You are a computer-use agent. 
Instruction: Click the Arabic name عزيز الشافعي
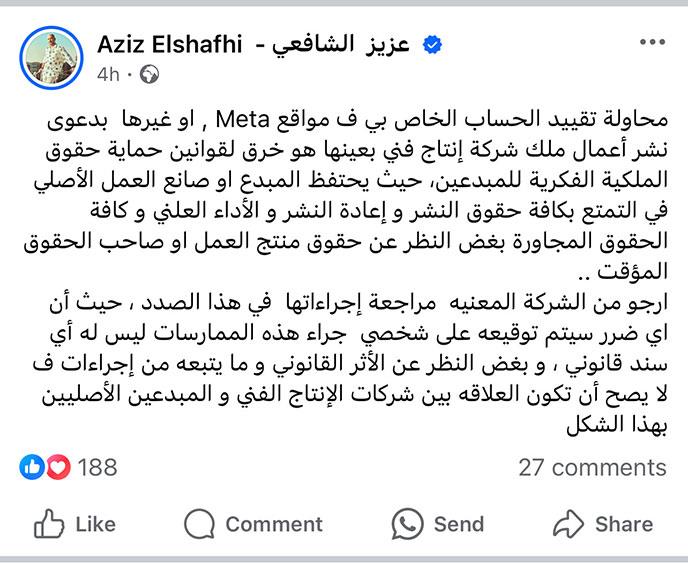339,45
